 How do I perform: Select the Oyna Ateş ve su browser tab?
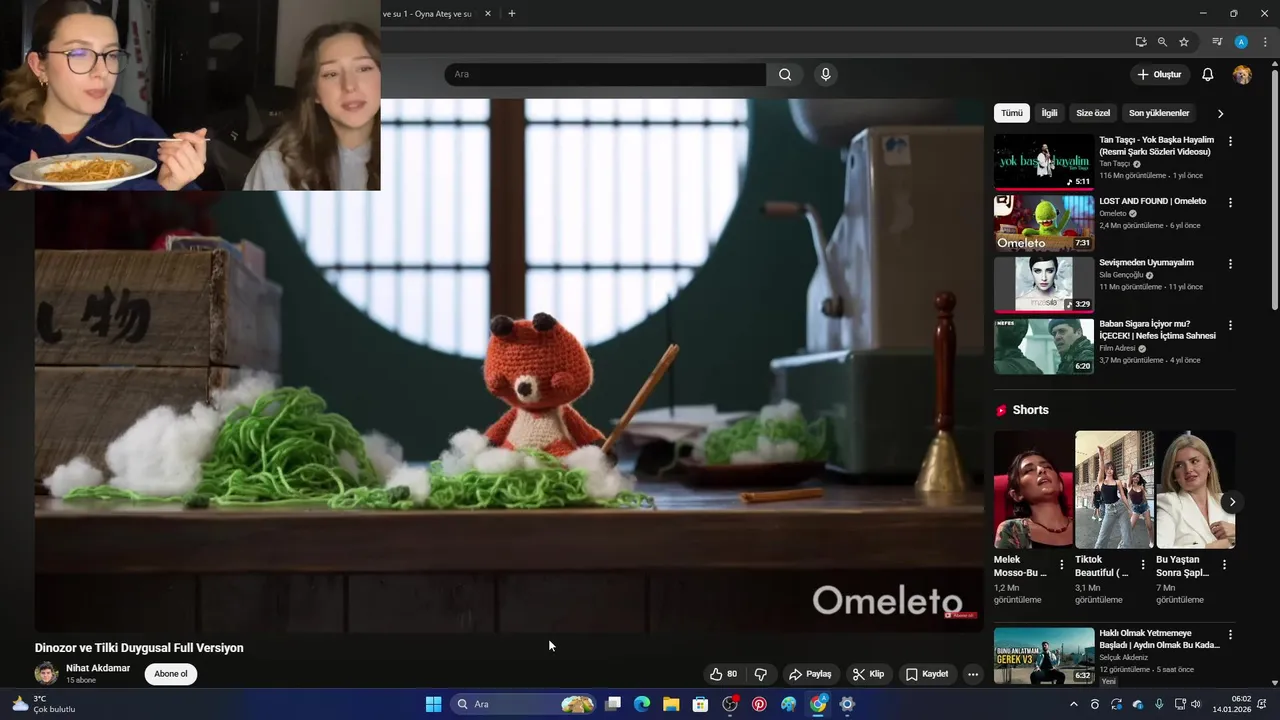coord(430,14)
